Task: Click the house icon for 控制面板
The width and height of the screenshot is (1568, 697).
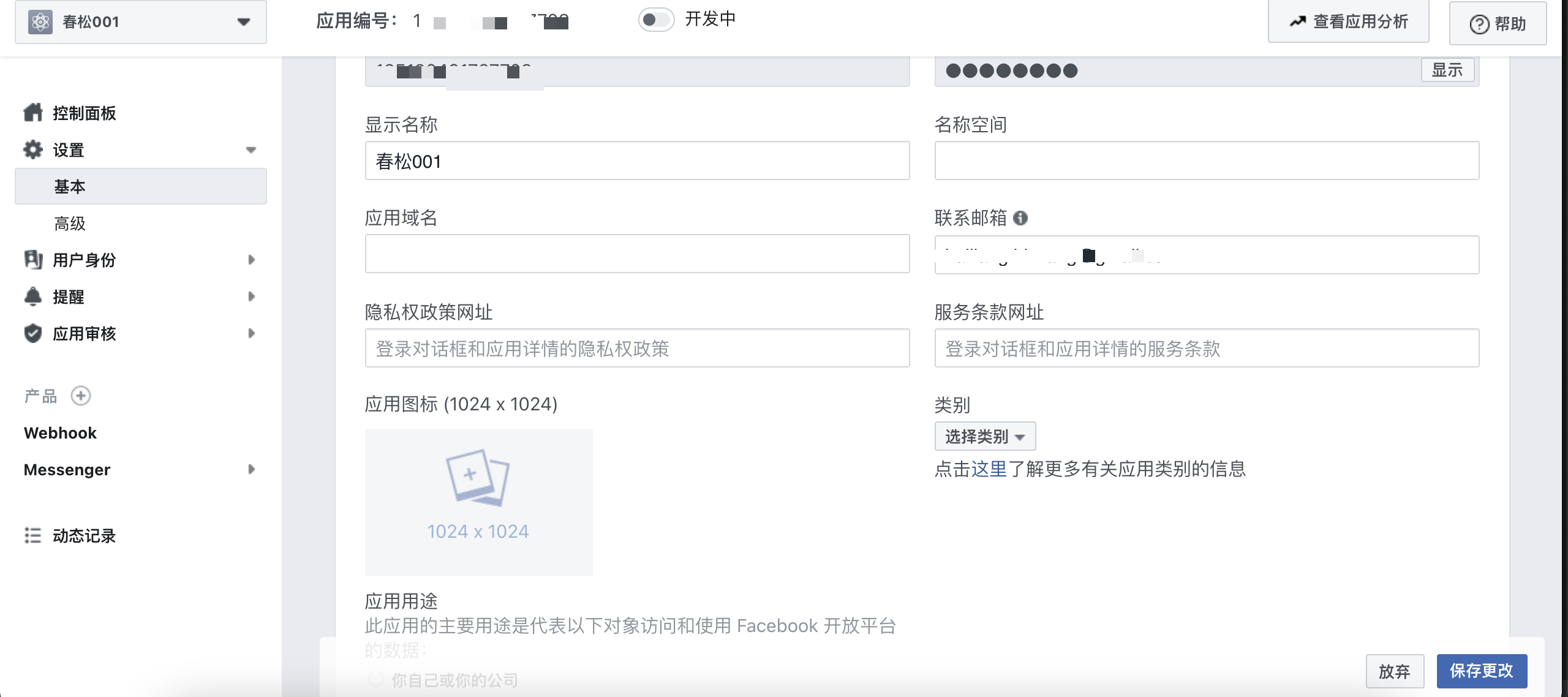Action: [33, 112]
